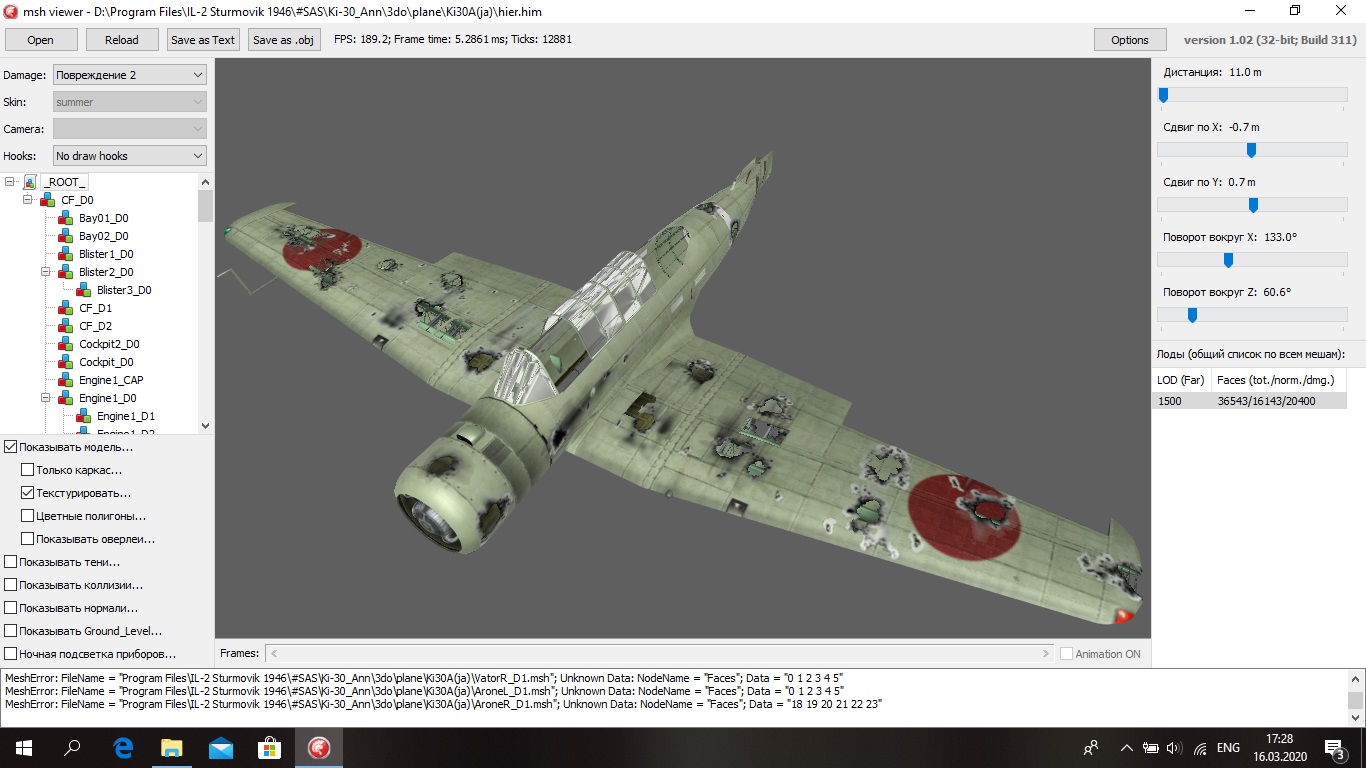
Task: Open File Explorer from taskbar
Action: coord(172,747)
